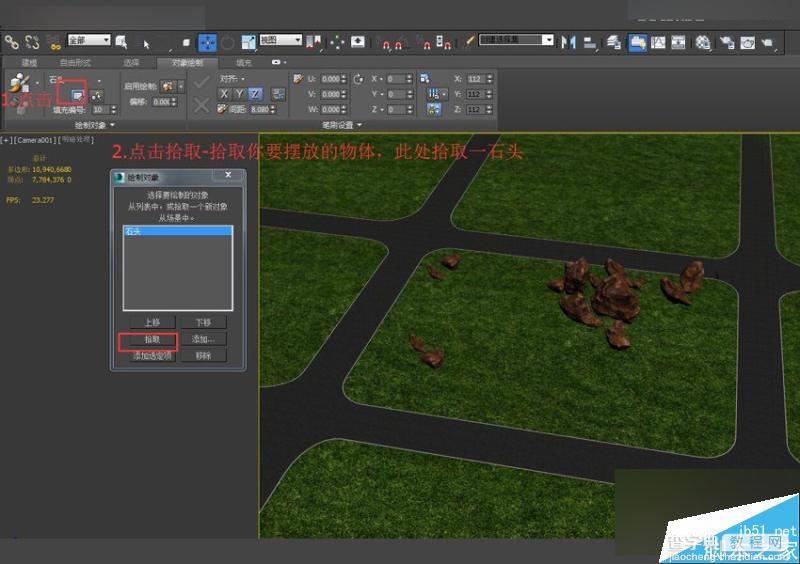Toggle the Y align axis button

coord(239,94)
